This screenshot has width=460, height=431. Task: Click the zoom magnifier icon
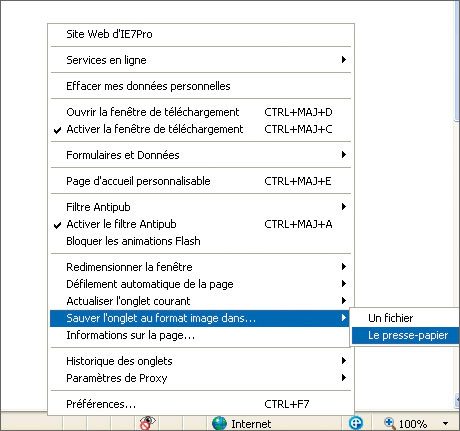point(390,423)
